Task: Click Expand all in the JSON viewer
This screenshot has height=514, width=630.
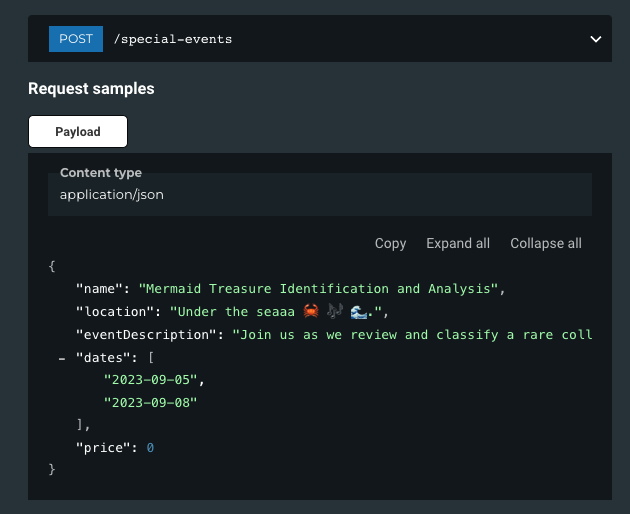Action: coord(458,243)
